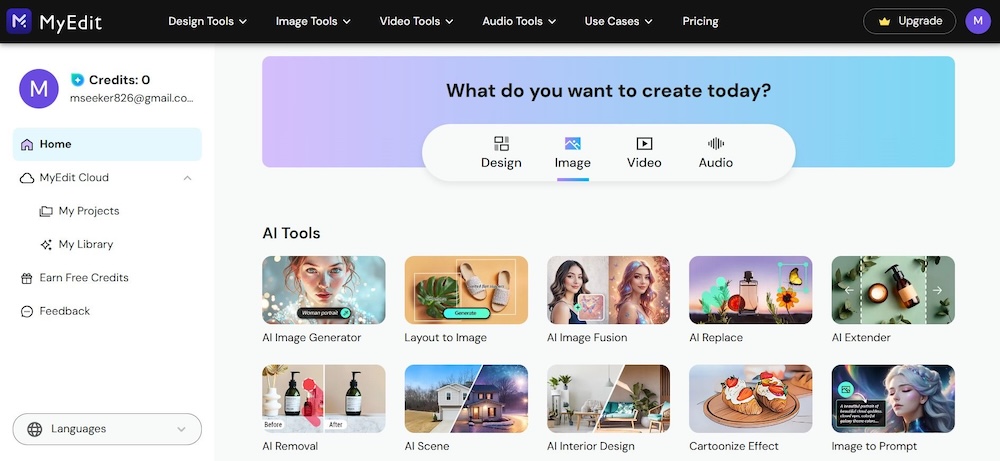Click the credits shield icon

click(x=77, y=80)
